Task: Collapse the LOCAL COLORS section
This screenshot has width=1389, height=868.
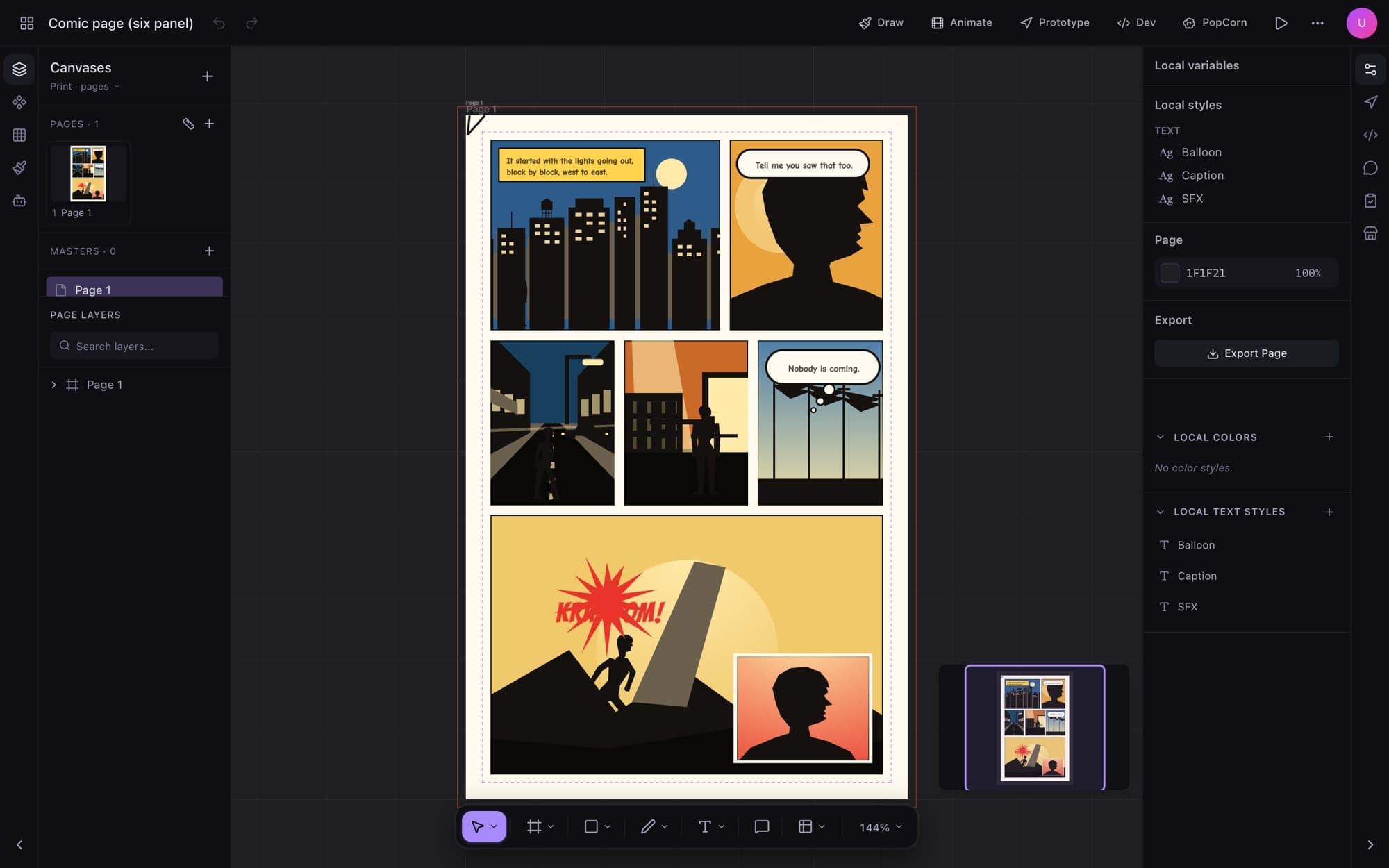Action: point(1160,437)
